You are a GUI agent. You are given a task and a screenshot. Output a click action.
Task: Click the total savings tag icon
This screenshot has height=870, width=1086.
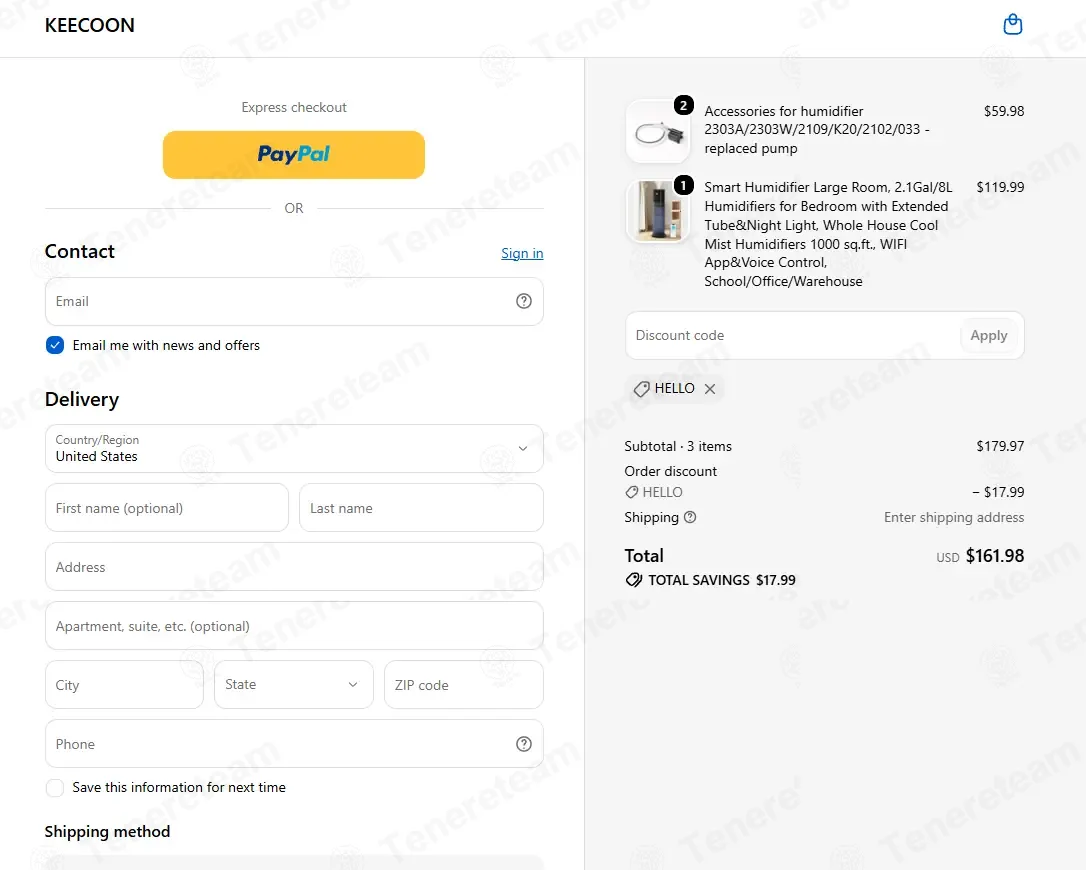tap(634, 580)
